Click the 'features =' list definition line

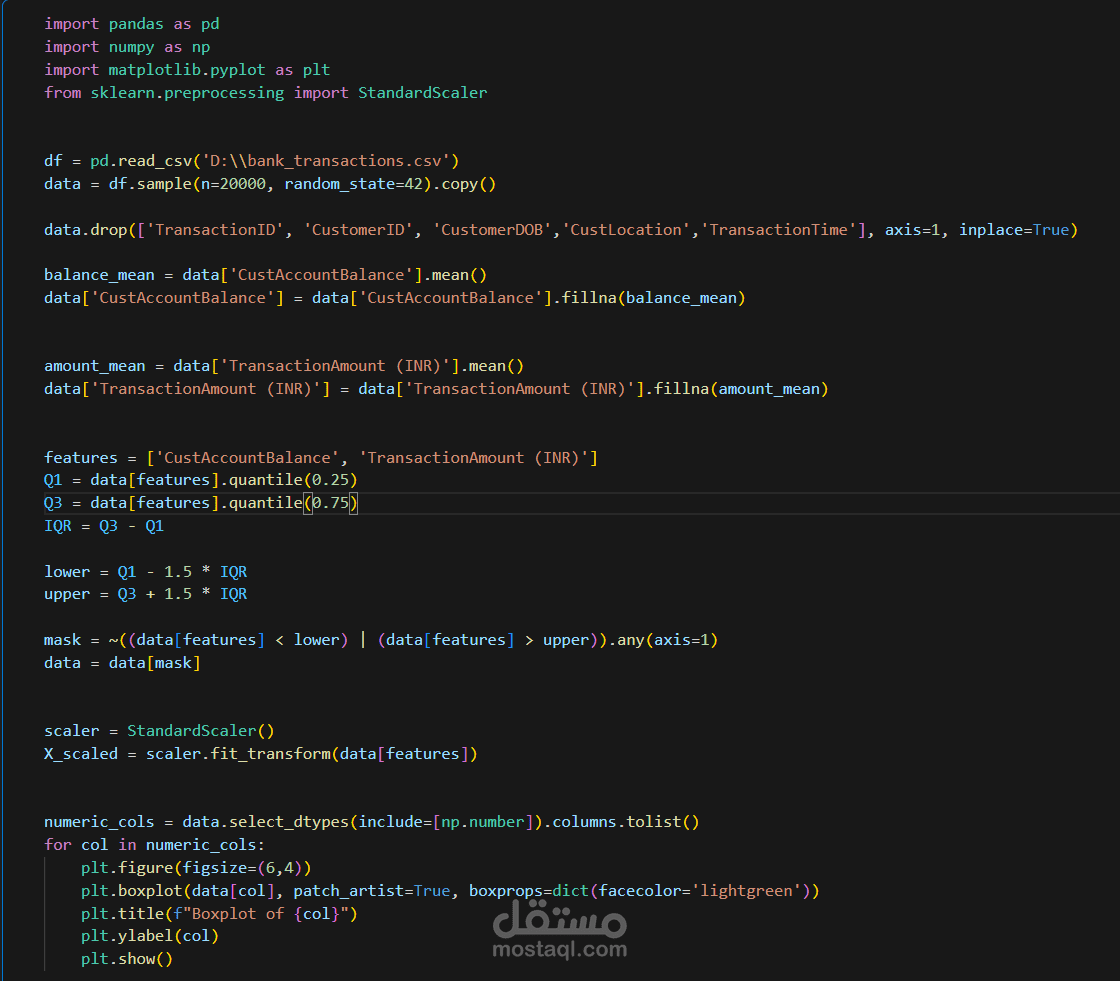click(x=321, y=457)
